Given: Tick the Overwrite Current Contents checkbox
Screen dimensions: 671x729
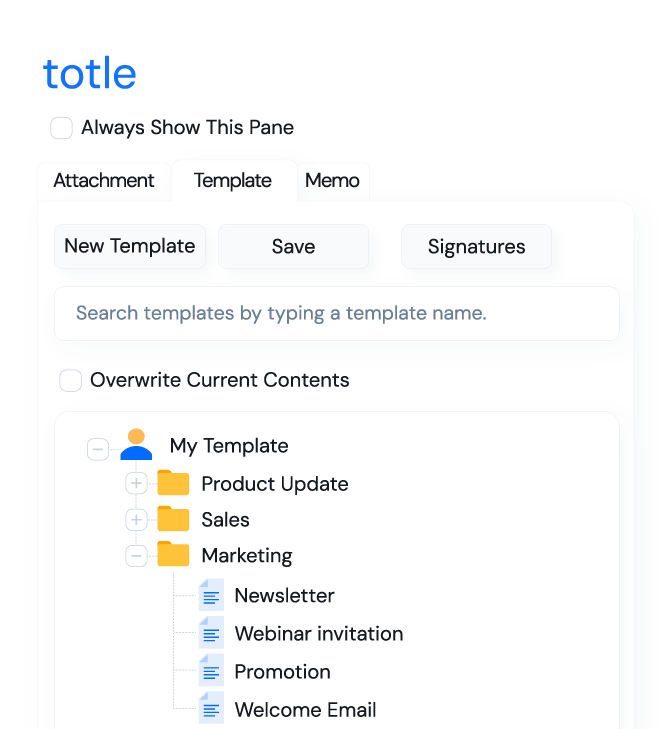Looking at the screenshot, I should point(71,380).
